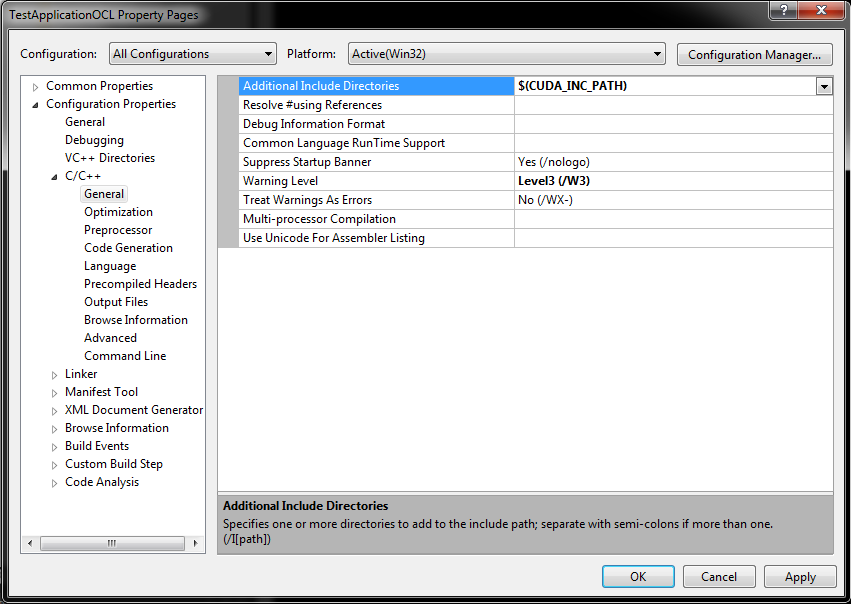Open the Configuration Manager
The height and width of the screenshot is (604, 851).
pos(754,54)
